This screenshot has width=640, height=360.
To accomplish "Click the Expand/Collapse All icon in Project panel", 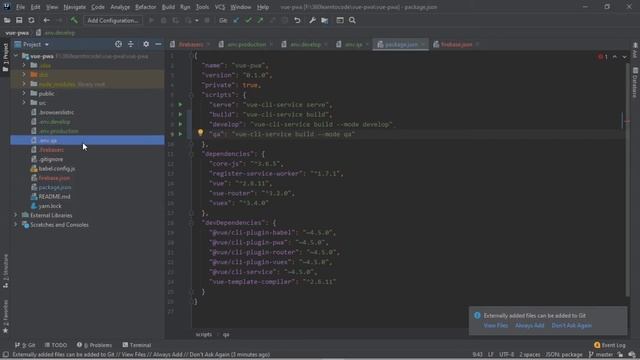I will coord(131,44).
